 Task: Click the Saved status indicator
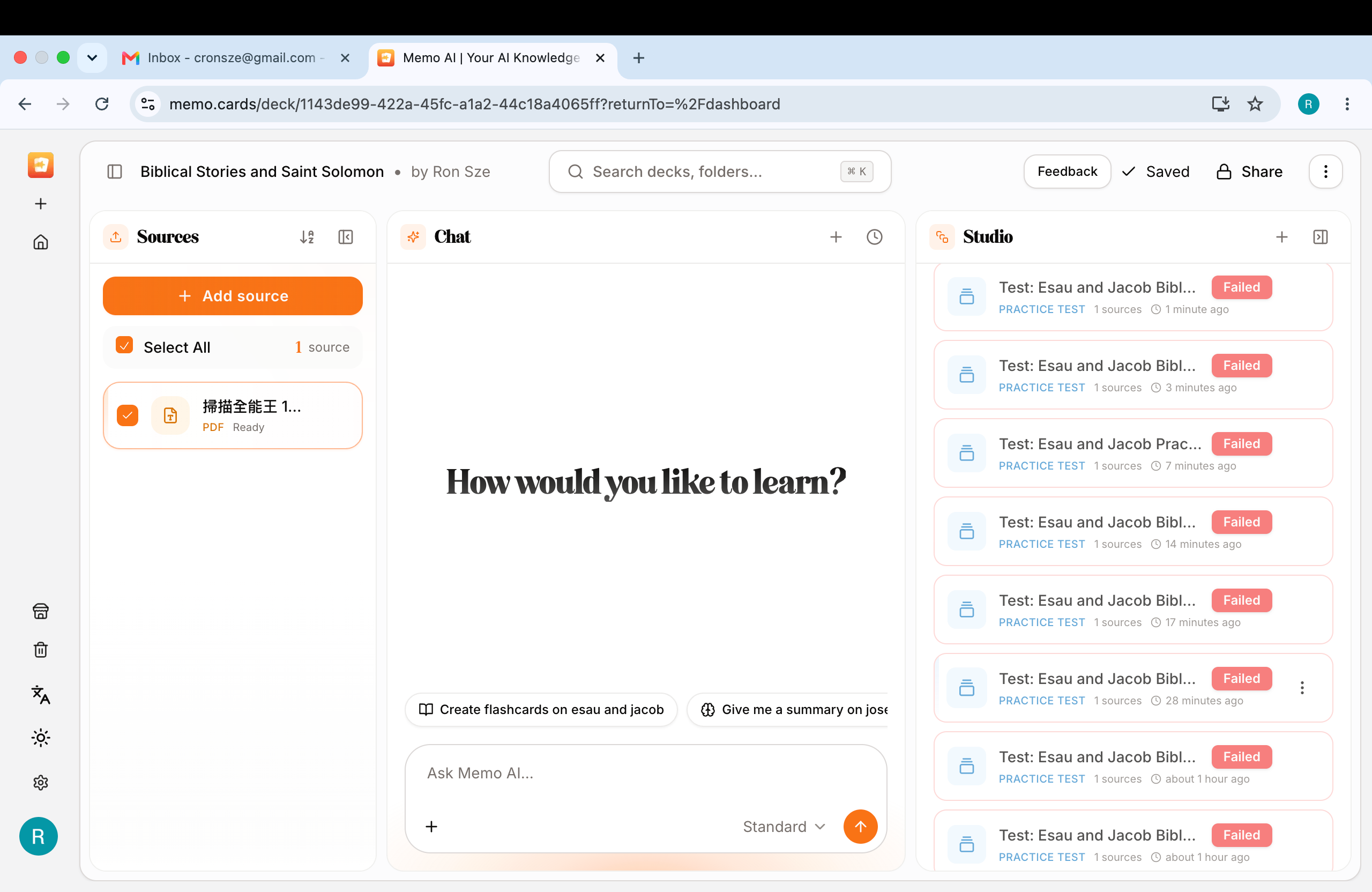tap(1156, 172)
